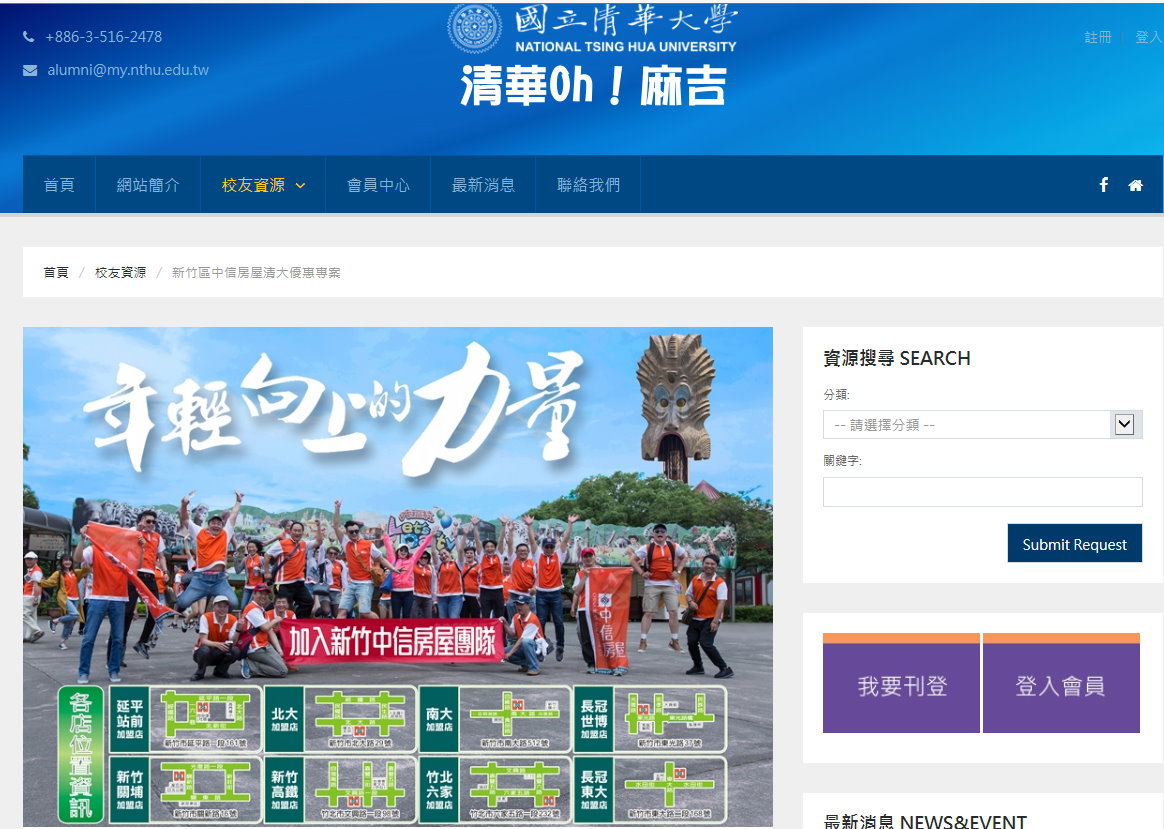Click the 登入 link in header
The image size is (1164, 829).
click(1148, 37)
